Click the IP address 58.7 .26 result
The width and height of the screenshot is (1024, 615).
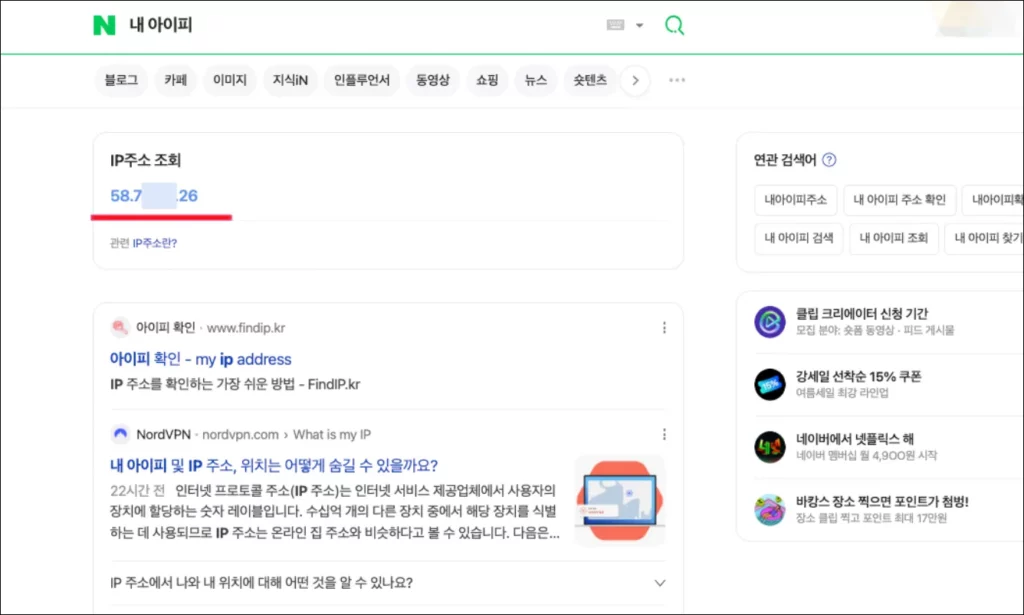(153, 196)
